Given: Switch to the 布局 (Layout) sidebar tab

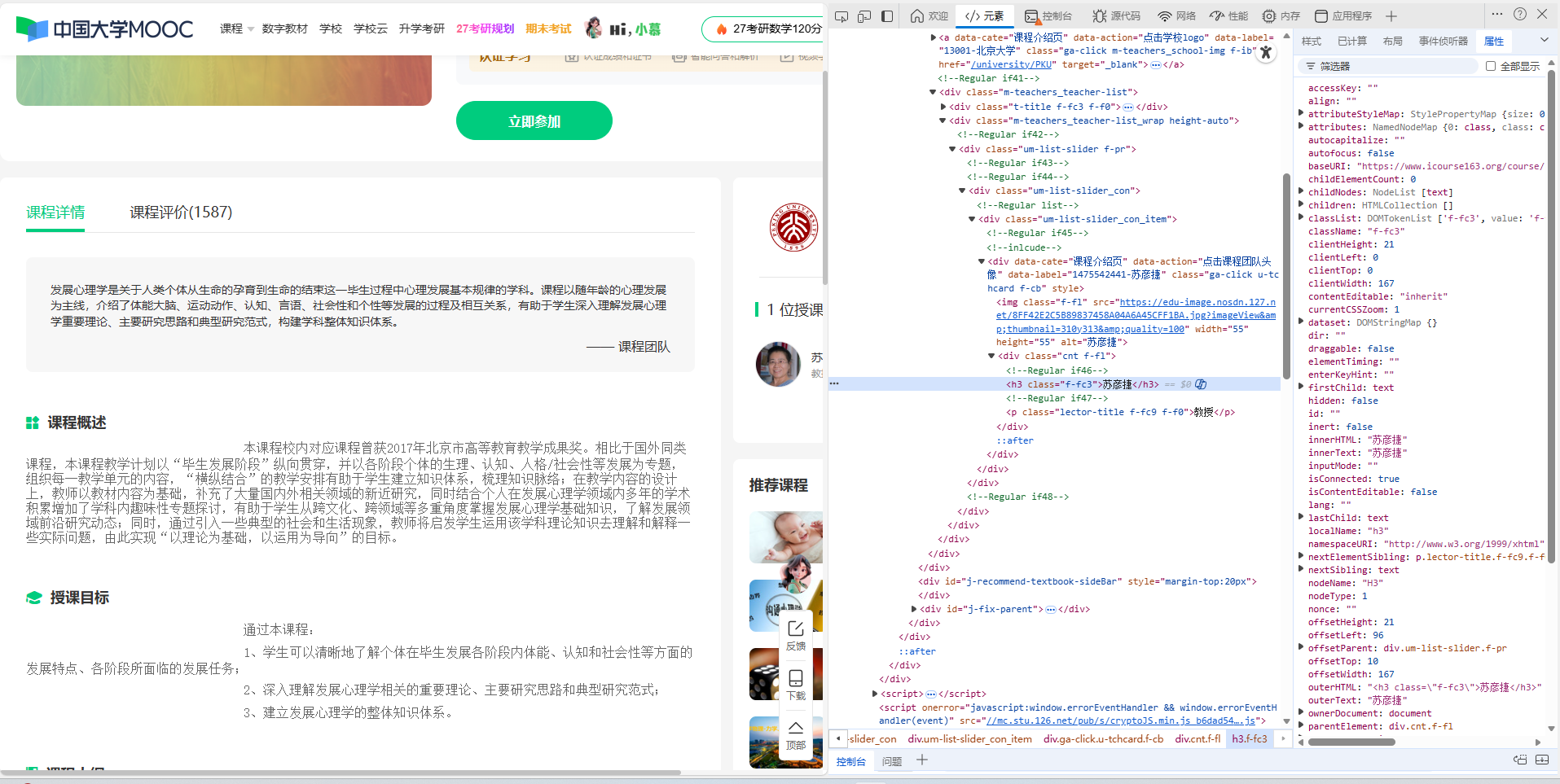Looking at the screenshot, I should coord(1393,42).
